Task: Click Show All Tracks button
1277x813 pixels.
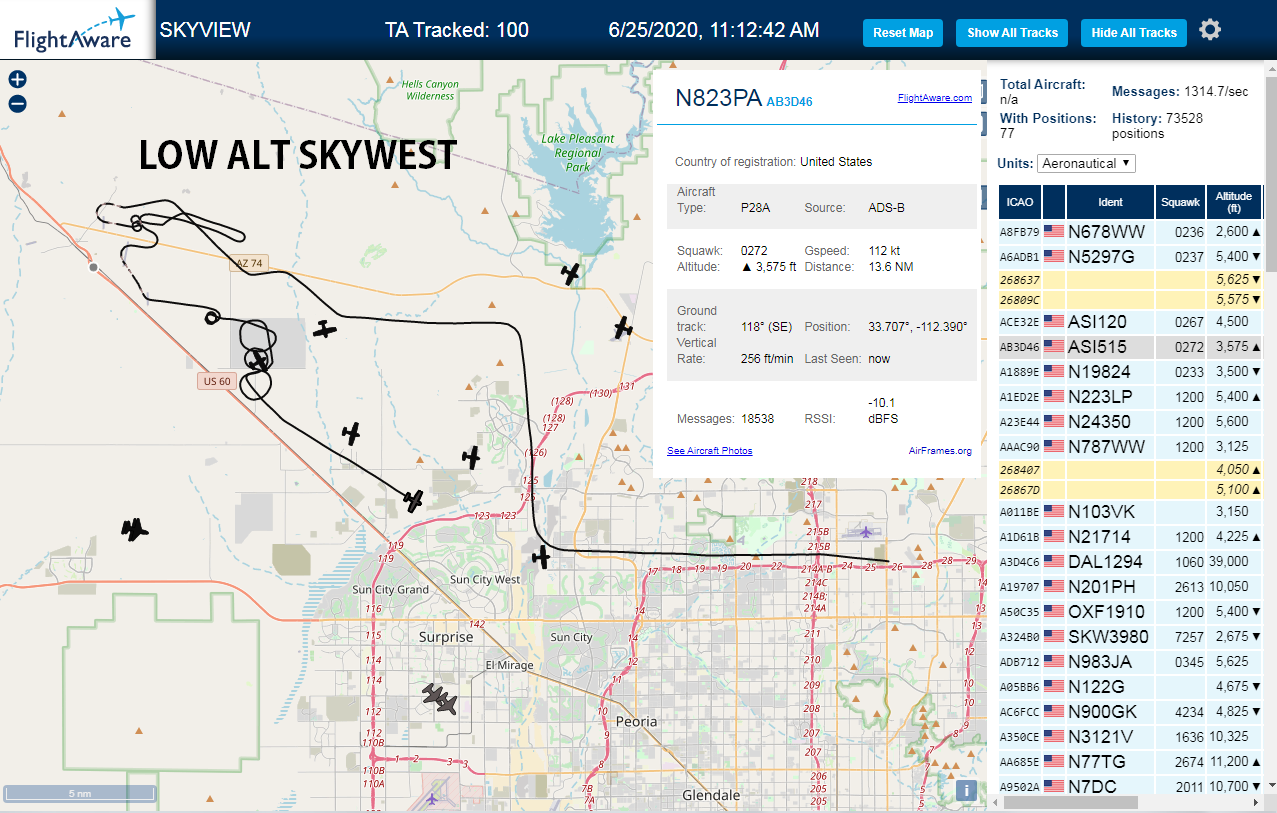Action: (1012, 33)
